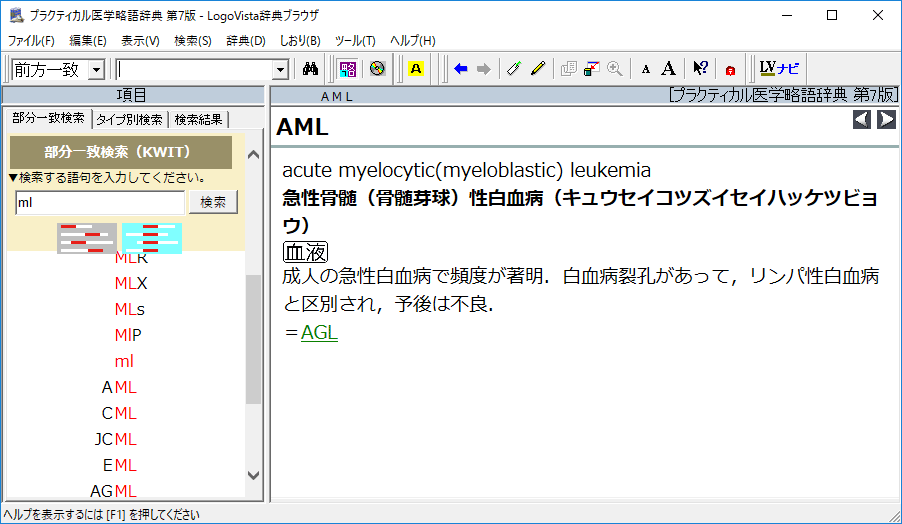Click the 項目 panel header
Image resolution: width=902 pixels, height=524 pixels.
pos(132,95)
